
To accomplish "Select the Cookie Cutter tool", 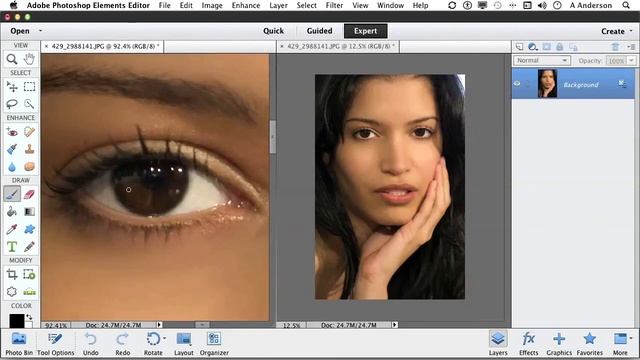I will 12,291.
